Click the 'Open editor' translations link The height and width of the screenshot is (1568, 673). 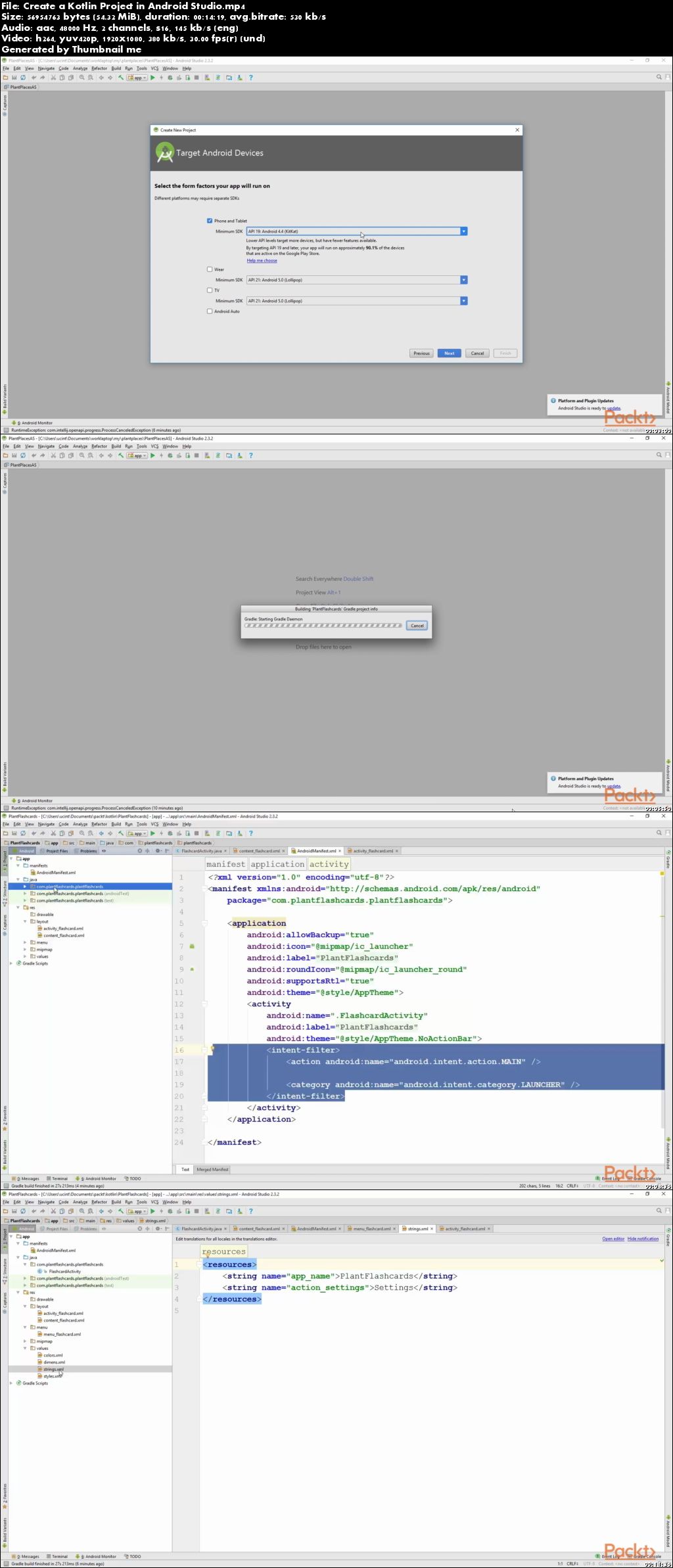coord(613,1239)
